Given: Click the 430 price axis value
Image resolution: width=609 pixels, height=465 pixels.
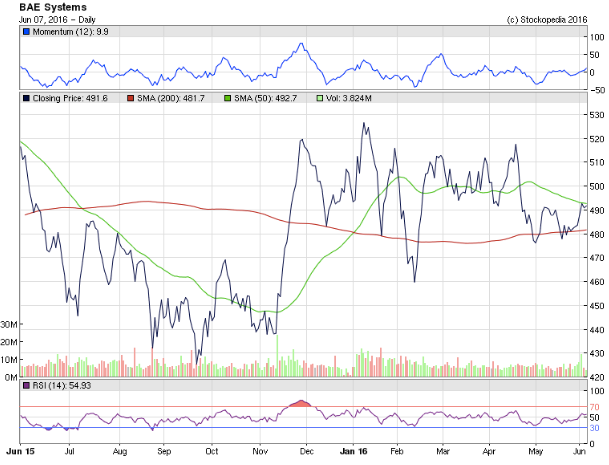Looking at the screenshot, I should pos(597,354).
